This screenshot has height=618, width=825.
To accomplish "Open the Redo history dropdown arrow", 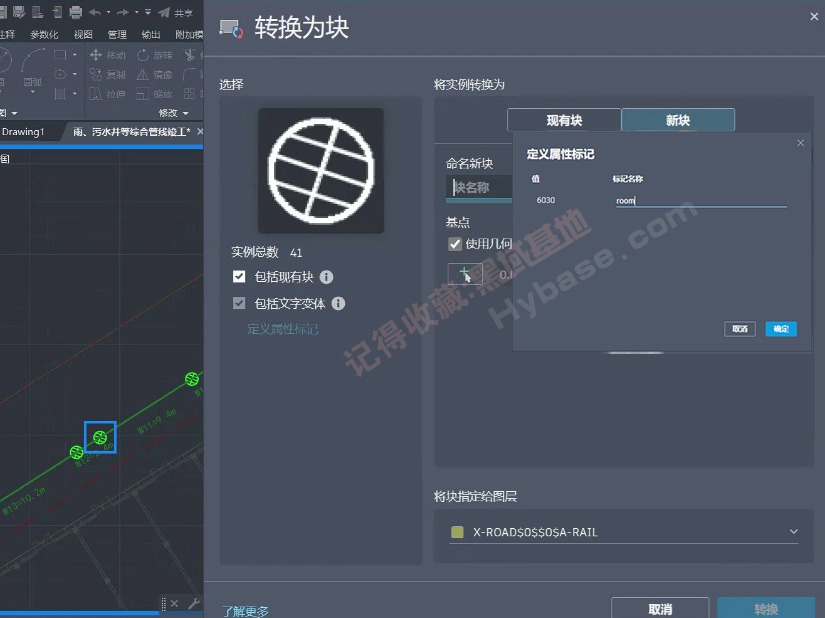I will click(137, 12).
